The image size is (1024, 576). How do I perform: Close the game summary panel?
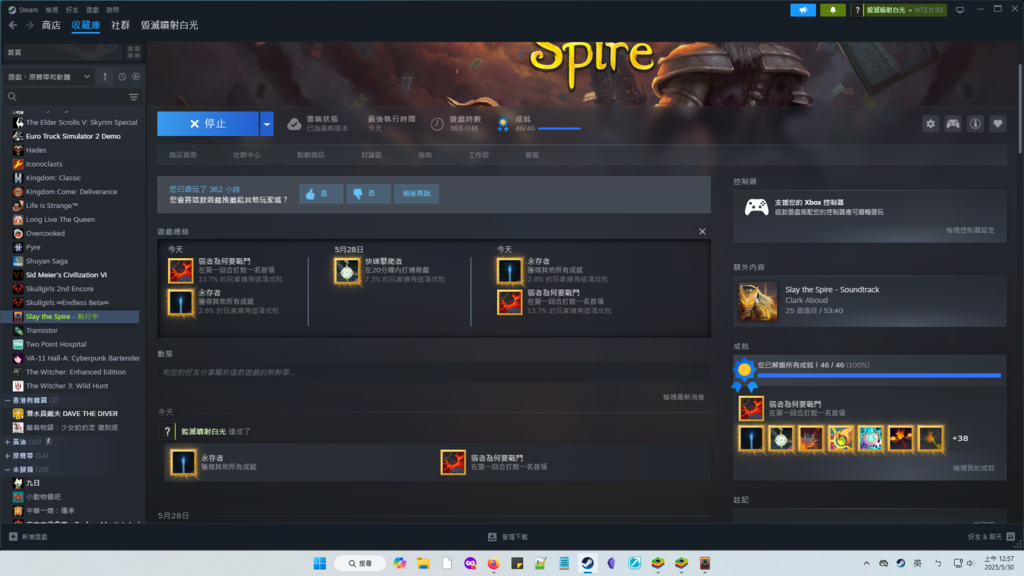[x=702, y=231]
